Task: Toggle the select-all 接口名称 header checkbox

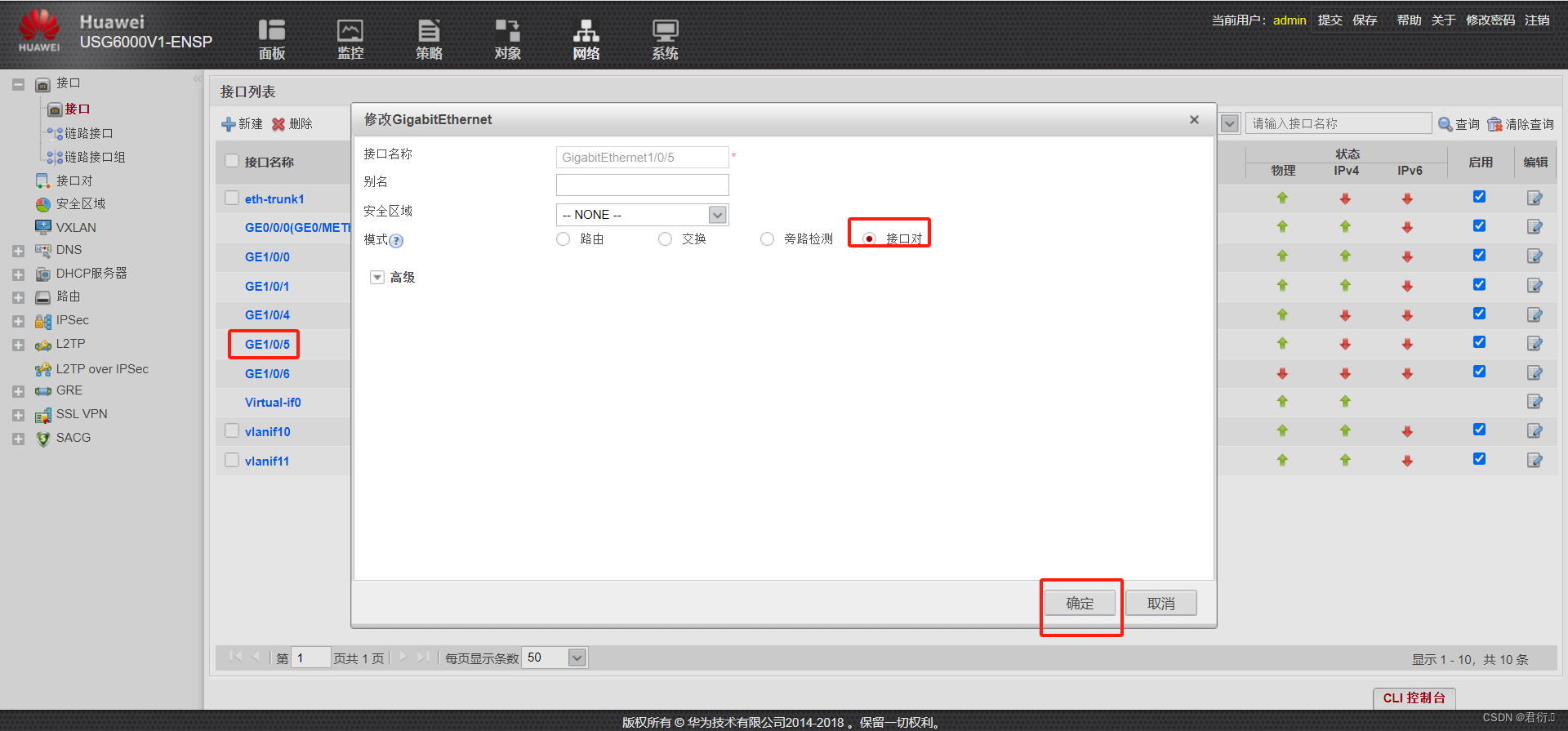Action: click(232, 161)
